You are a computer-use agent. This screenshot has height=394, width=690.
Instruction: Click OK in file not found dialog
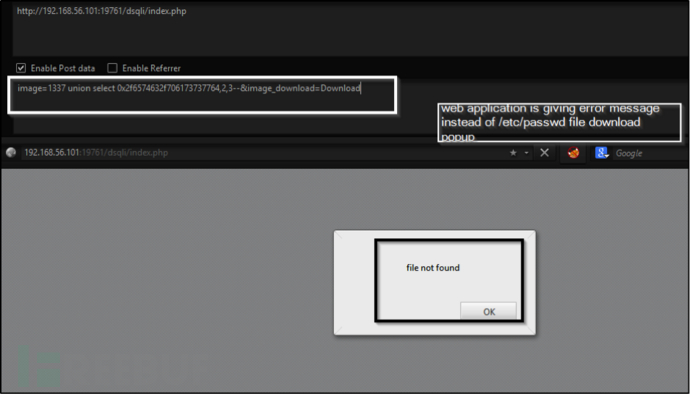click(x=488, y=311)
